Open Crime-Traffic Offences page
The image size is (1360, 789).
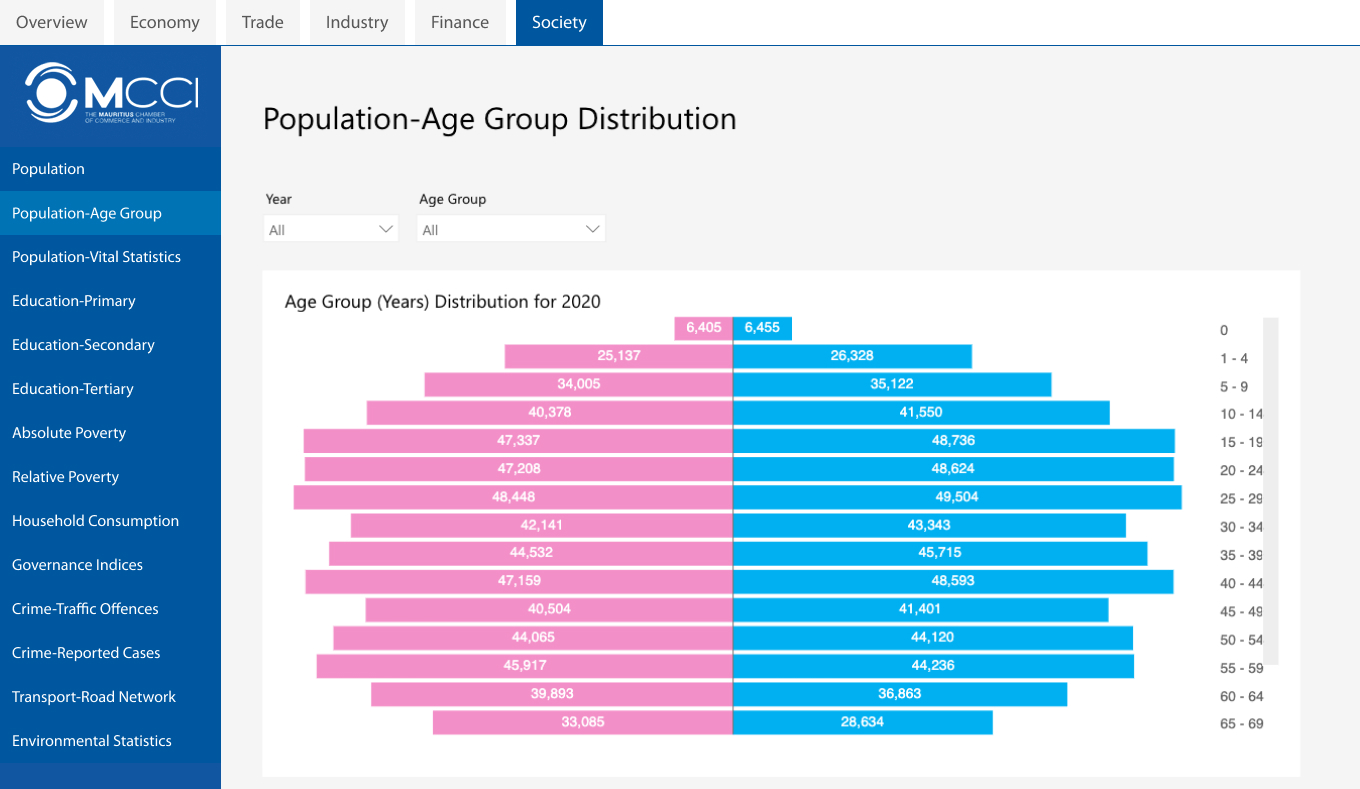pos(85,609)
